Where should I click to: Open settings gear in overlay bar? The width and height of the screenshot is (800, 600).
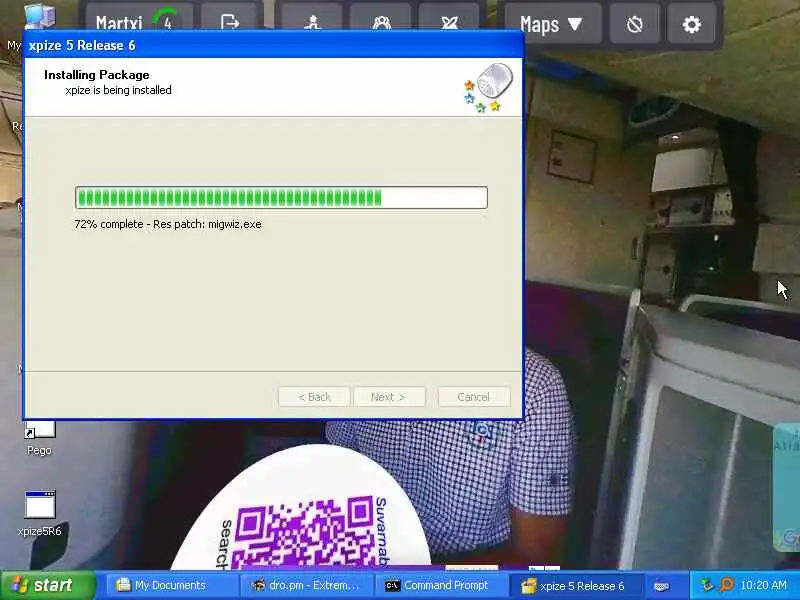click(x=691, y=24)
